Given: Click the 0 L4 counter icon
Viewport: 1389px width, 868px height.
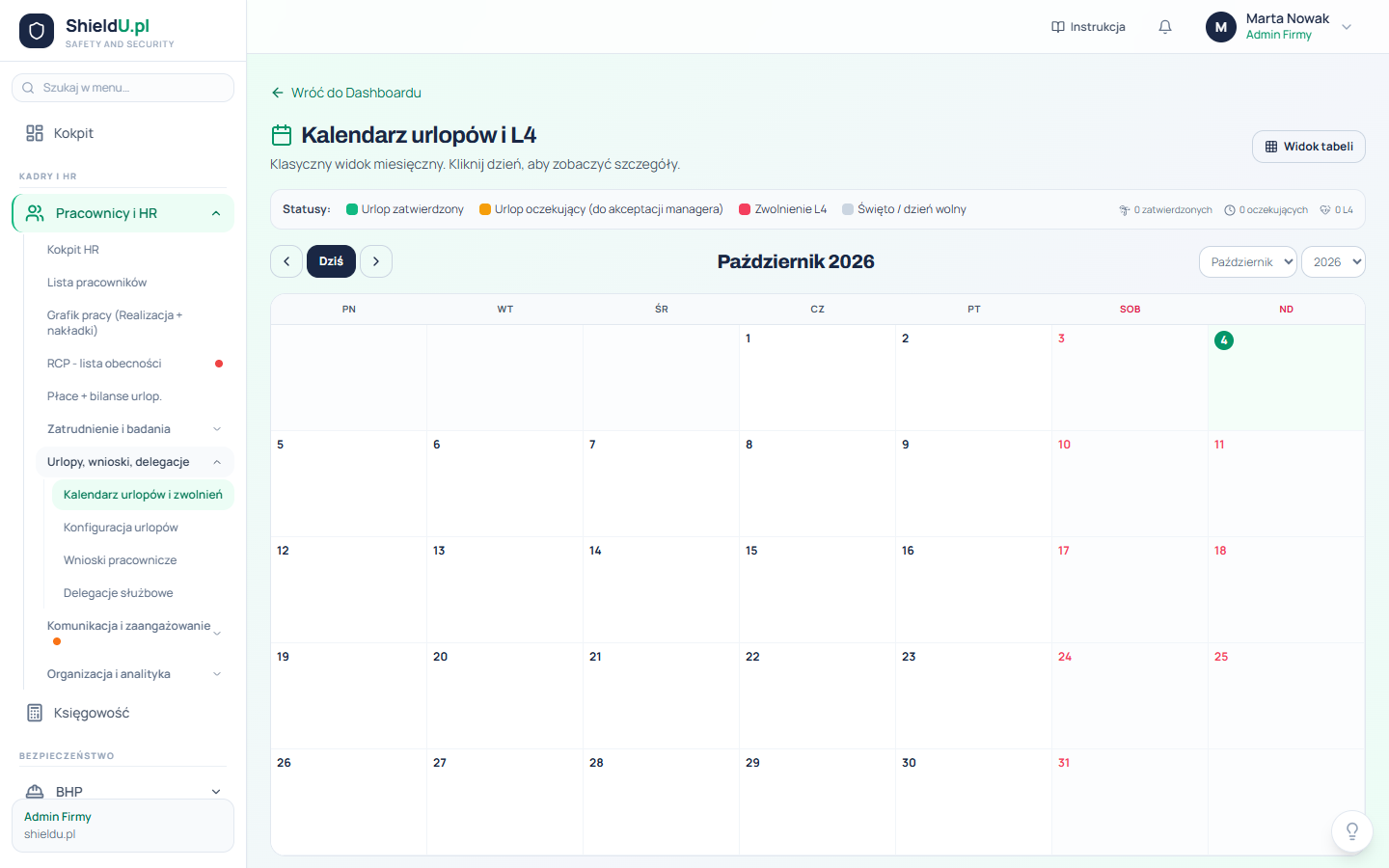Looking at the screenshot, I should pyautogui.click(x=1325, y=210).
